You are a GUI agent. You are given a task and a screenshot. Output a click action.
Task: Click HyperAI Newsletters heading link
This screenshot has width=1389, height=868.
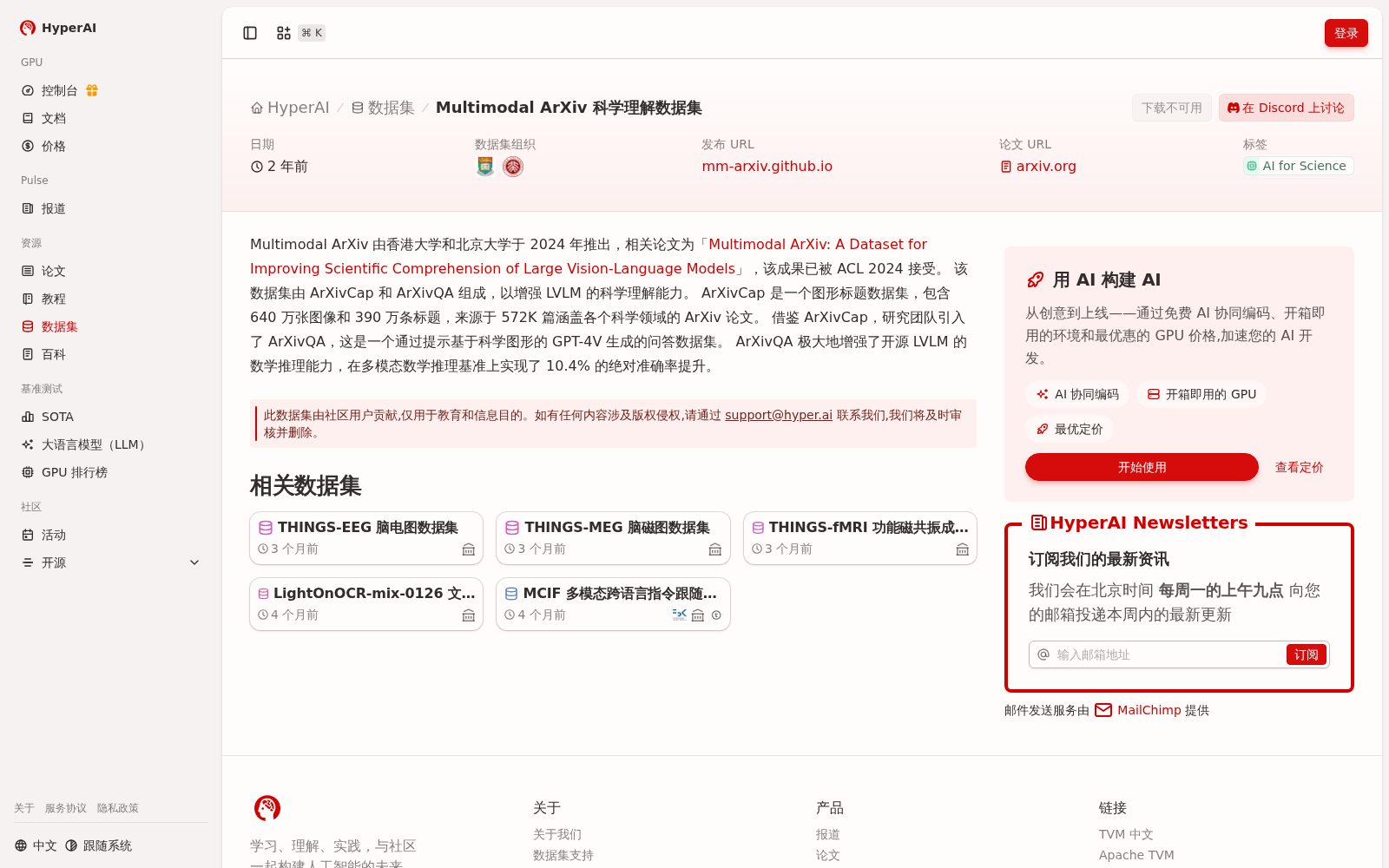pos(1139,523)
